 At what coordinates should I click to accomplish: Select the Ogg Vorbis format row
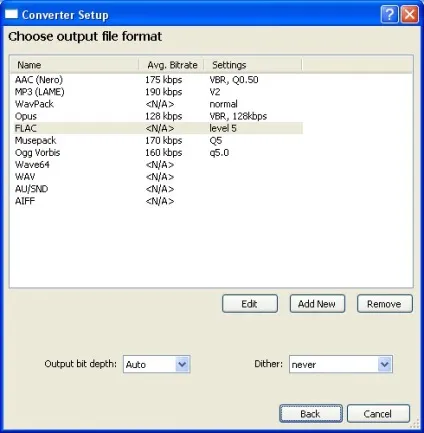[158, 153]
